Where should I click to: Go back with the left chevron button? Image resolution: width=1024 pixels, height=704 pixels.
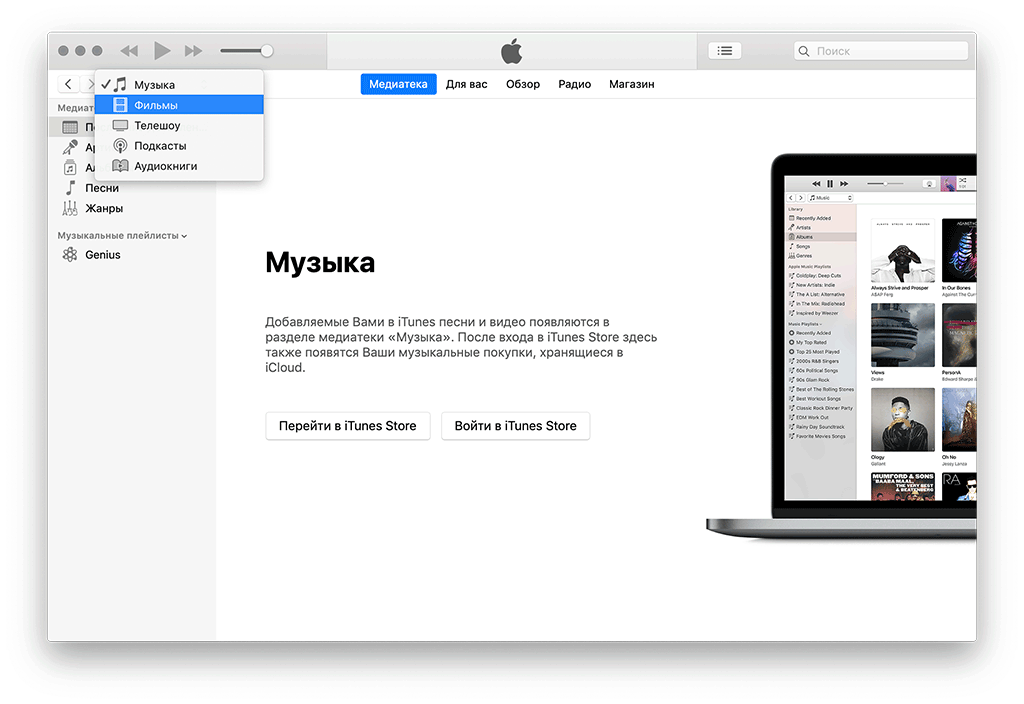[68, 84]
